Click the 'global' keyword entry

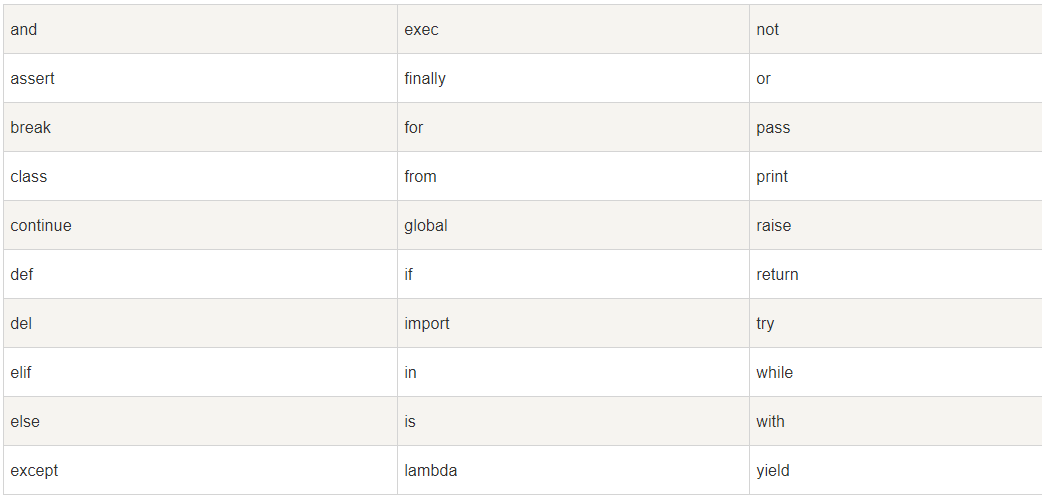coord(425,226)
